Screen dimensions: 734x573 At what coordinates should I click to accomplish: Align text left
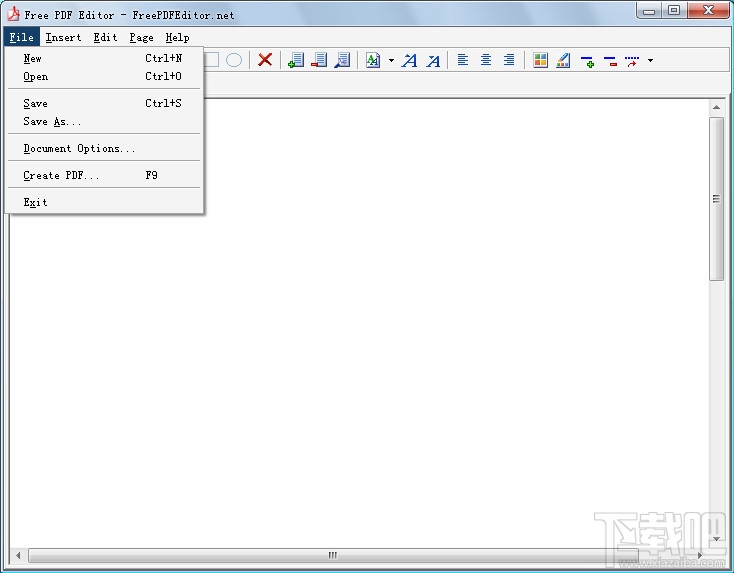click(463, 60)
